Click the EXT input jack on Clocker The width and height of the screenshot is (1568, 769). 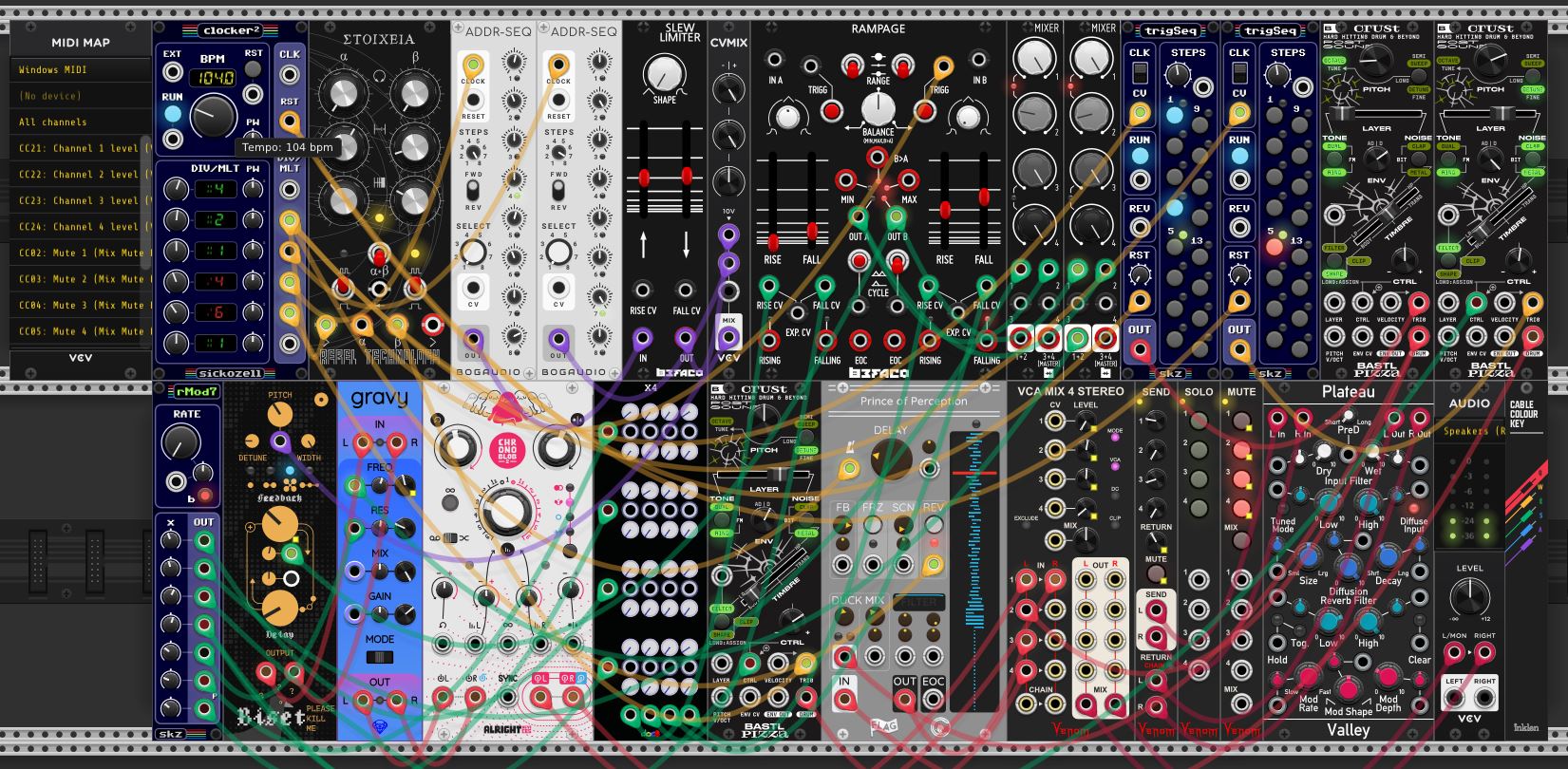[172, 72]
